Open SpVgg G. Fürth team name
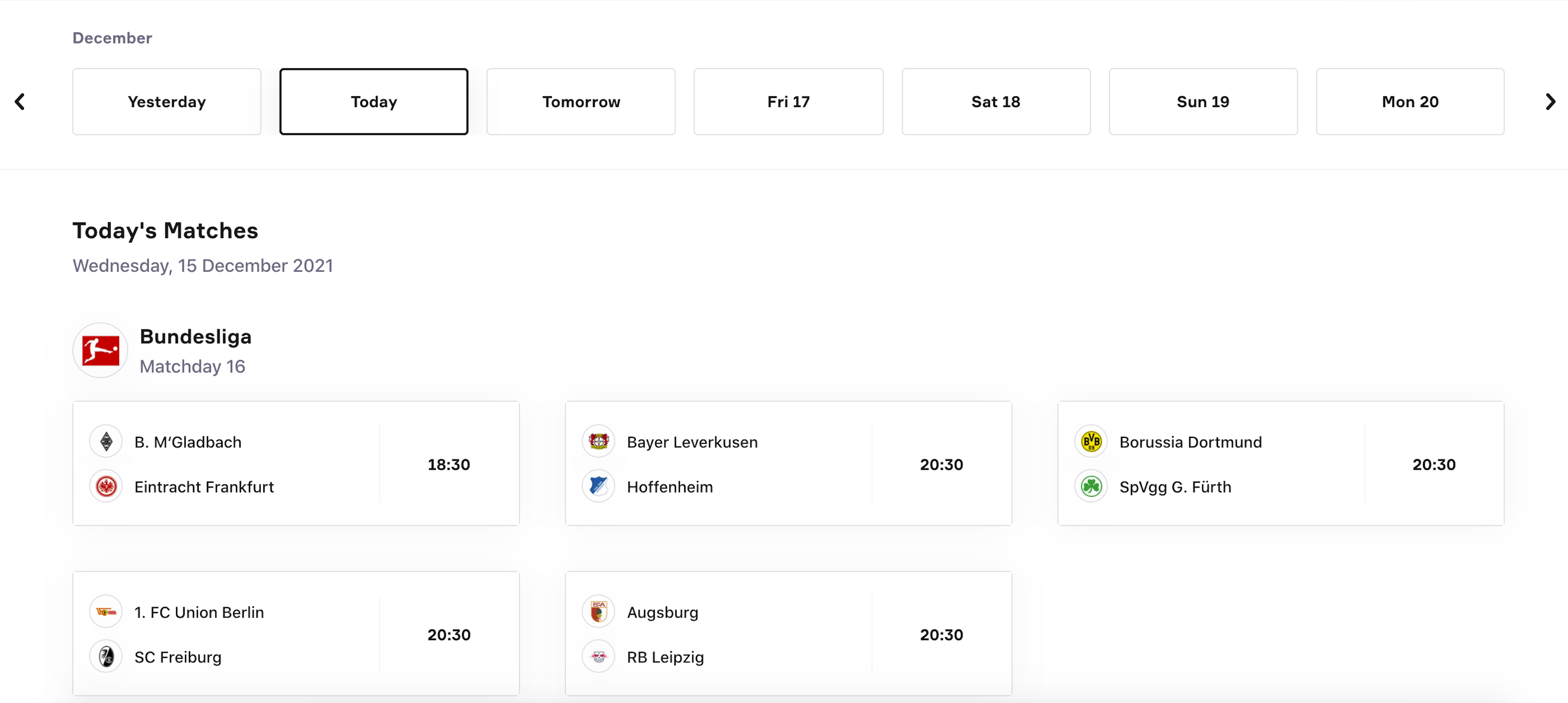1568x703 pixels. pyautogui.click(x=1175, y=487)
